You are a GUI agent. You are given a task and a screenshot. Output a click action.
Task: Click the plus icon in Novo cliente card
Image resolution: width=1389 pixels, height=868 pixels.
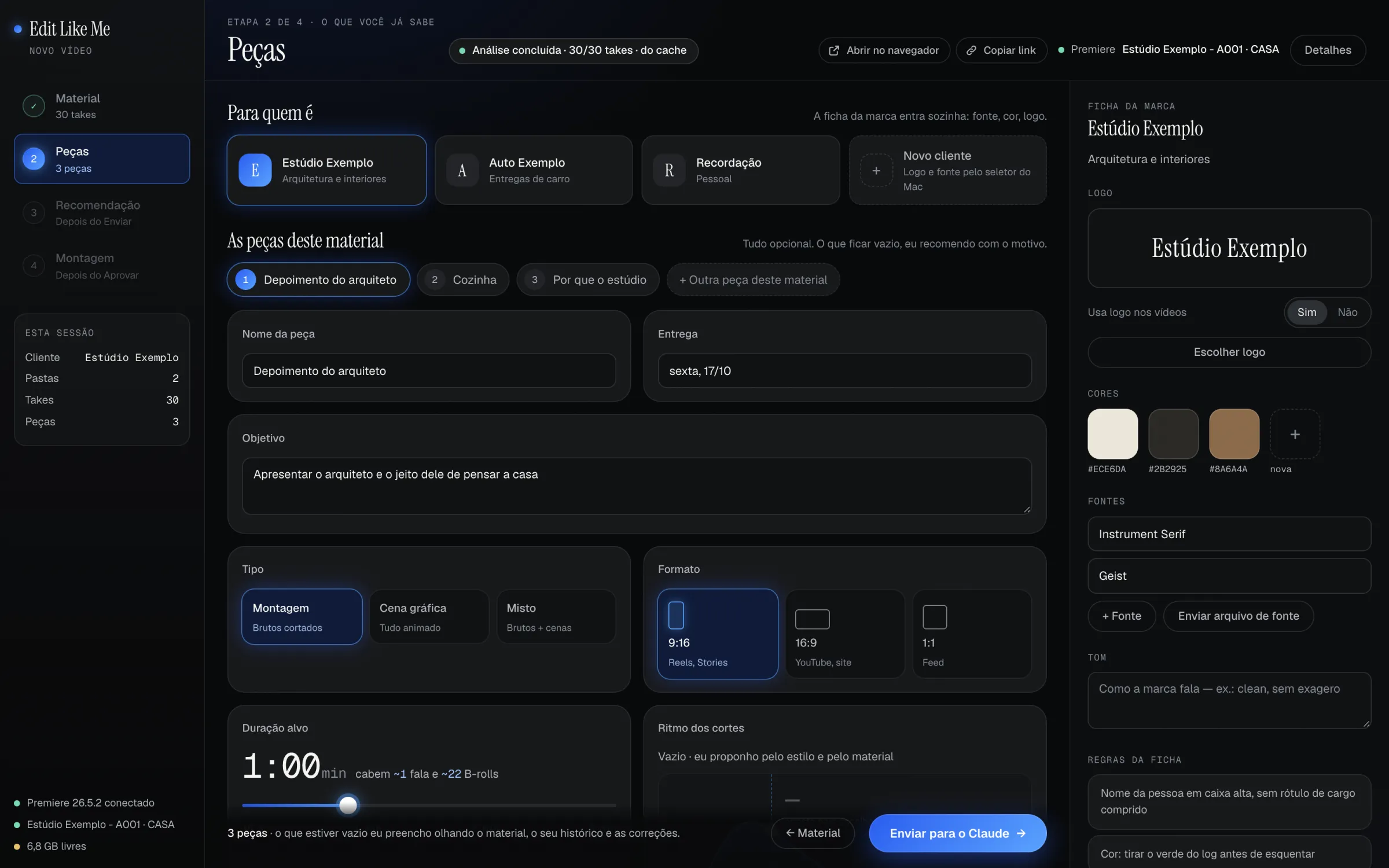(x=876, y=170)
